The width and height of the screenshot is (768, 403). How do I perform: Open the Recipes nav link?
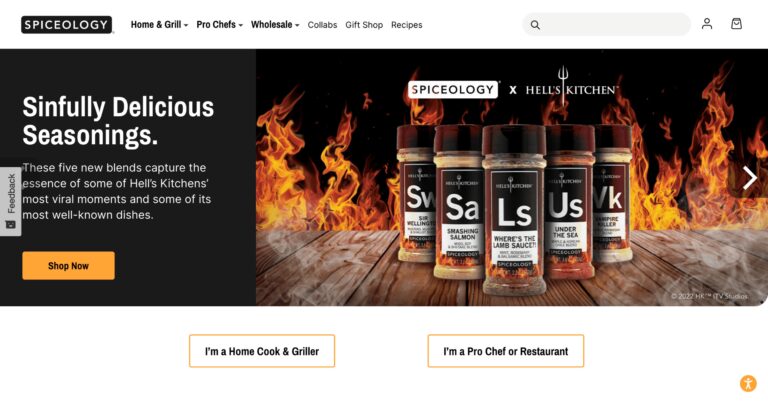coord(407,24)
